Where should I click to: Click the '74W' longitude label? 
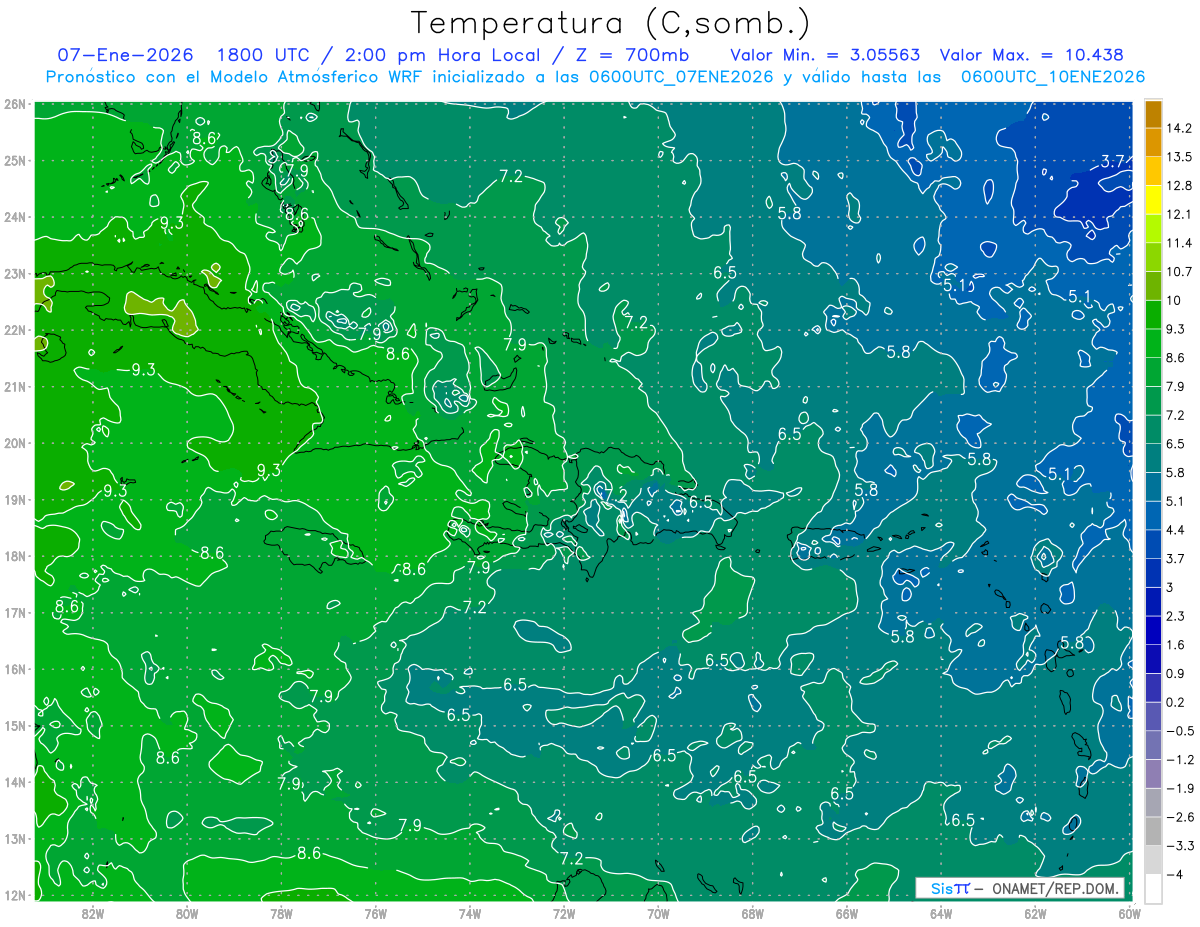tap(470, 913)
